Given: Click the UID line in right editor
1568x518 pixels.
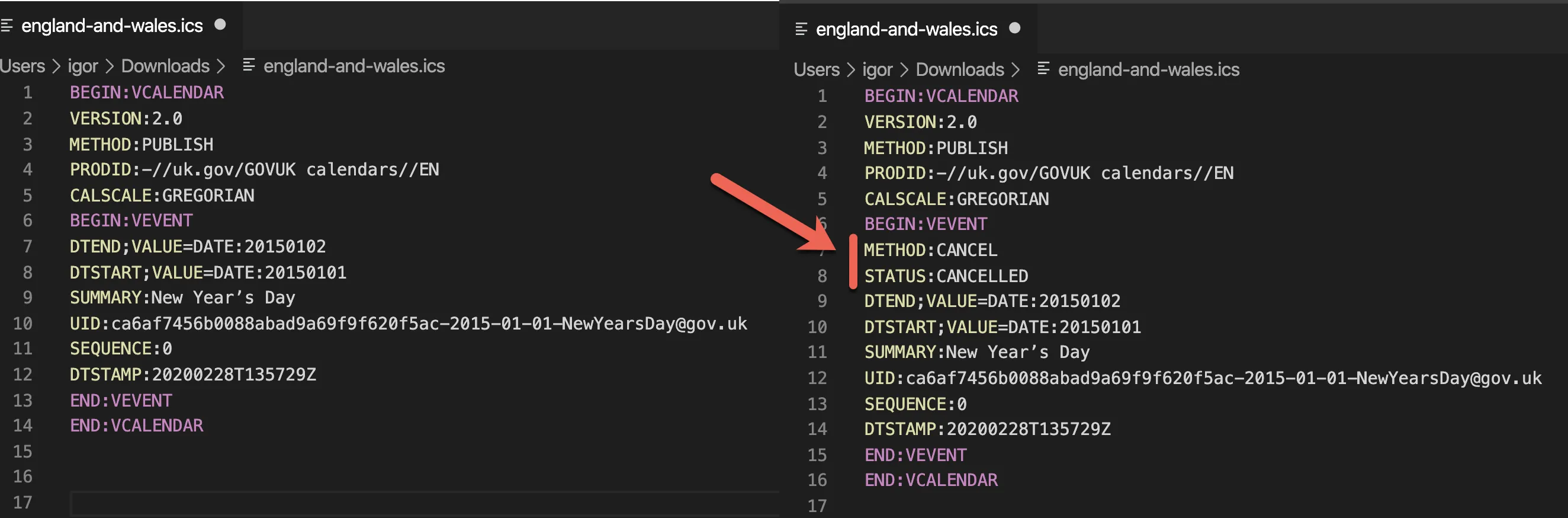Looking at the screenshot, I should pos(1203,379).
